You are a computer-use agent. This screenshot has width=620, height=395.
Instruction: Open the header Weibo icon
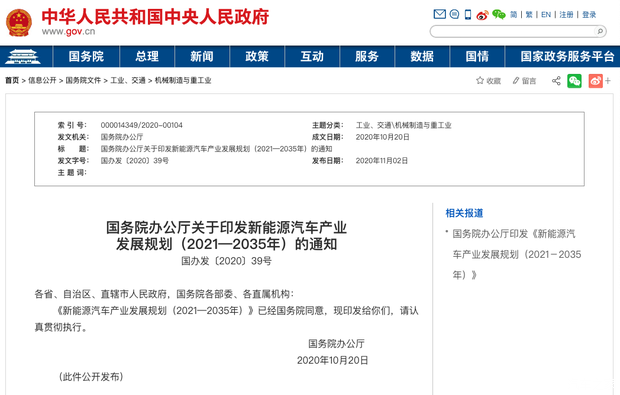tap(482, 15)
